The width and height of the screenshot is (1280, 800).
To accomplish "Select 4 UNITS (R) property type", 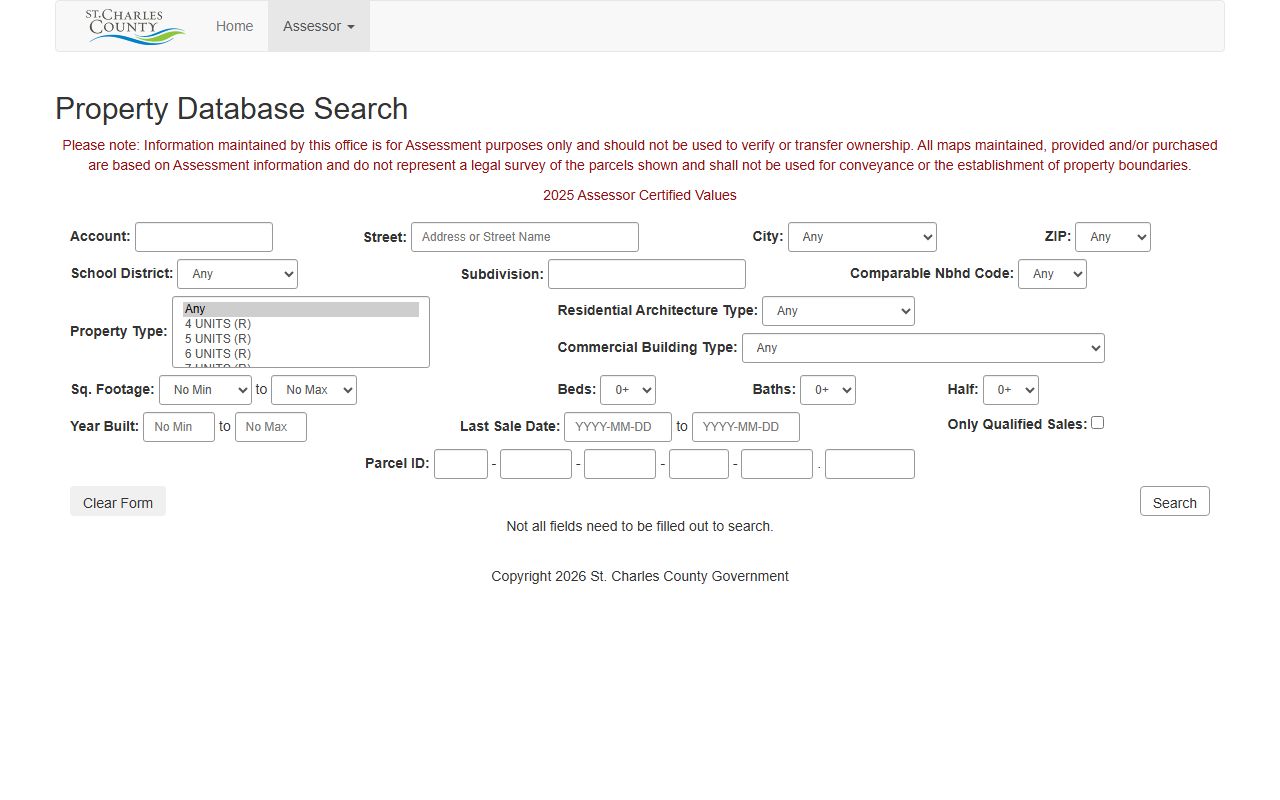I will pos(300,324).
